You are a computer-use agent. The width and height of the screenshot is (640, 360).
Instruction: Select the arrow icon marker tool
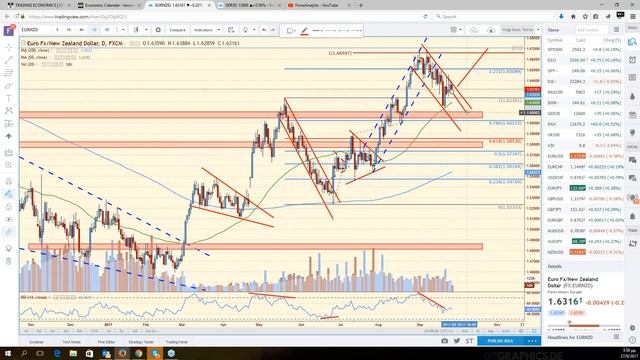[x=9, y=136]
